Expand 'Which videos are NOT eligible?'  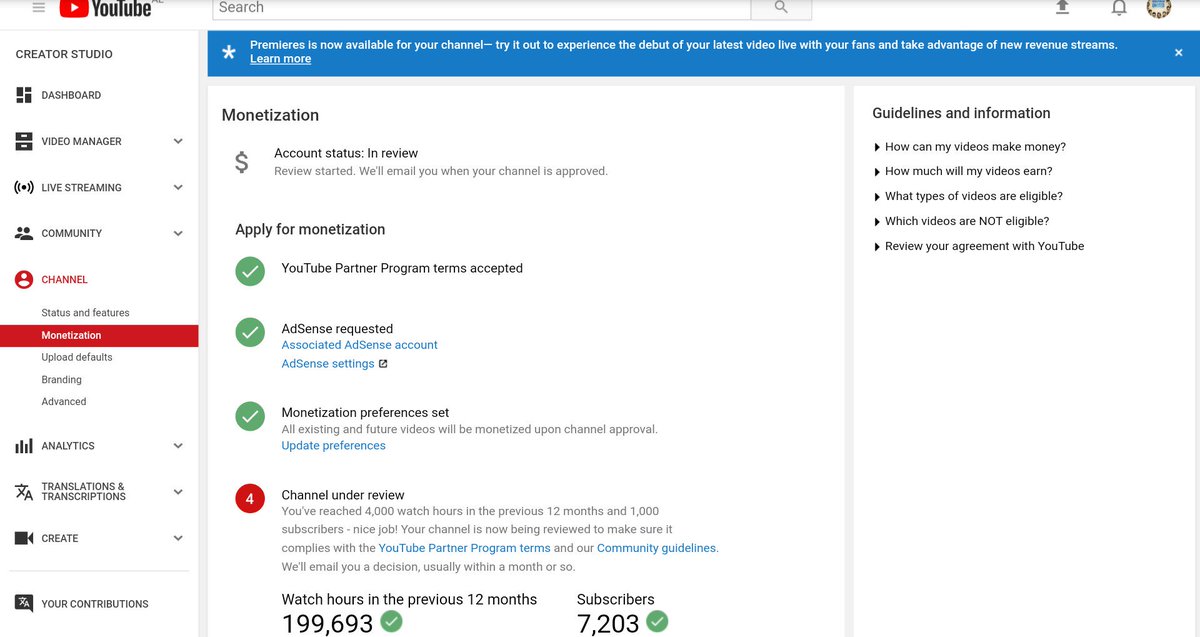tap(961, 221)
